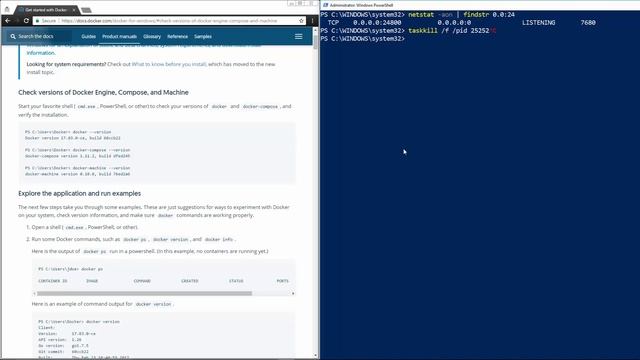
Task: Click the LISTENING status in PowerShell output
Action: click(x=538, y=22)
